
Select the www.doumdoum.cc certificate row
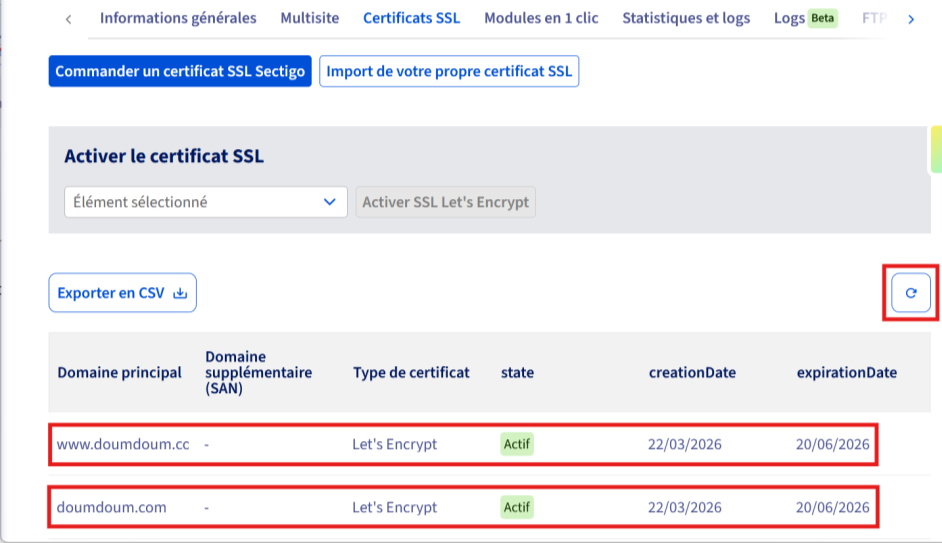[x=463, y=444]
